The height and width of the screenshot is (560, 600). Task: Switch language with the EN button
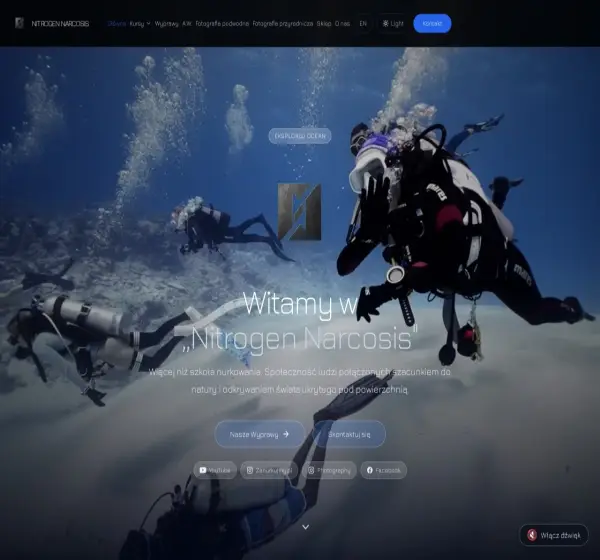tap(363, 24)
